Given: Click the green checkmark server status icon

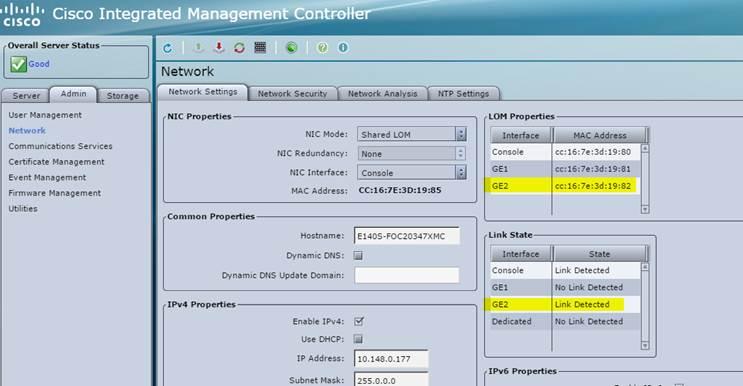Looking at the screenshot, I should (x=18, y=64).
